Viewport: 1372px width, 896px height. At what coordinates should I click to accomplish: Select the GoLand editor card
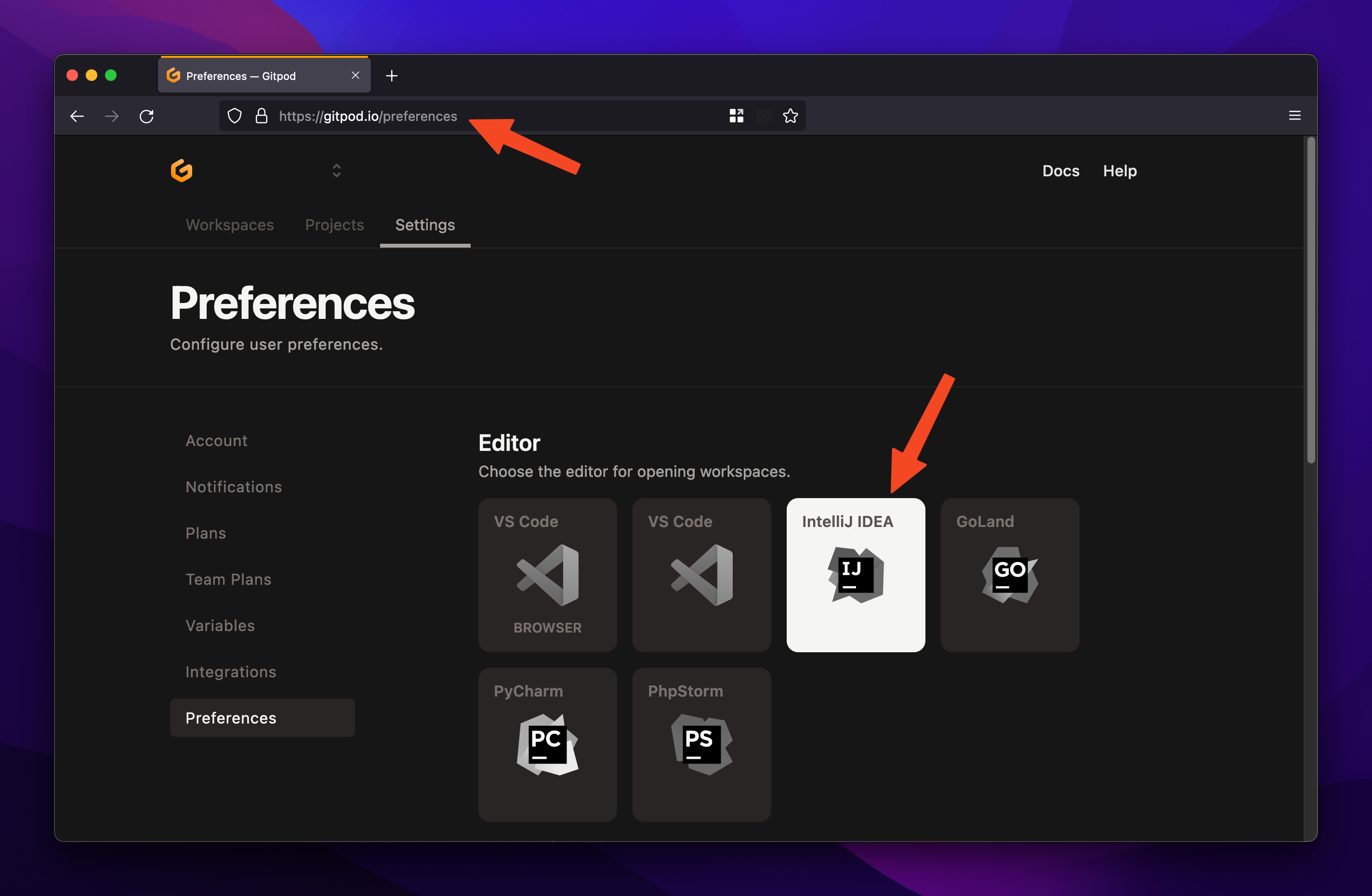(x=1010, y=575)
